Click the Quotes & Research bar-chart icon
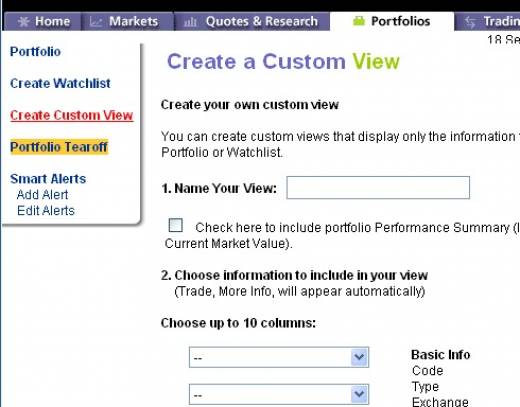520x407 pixels. (x=190, y=22)
